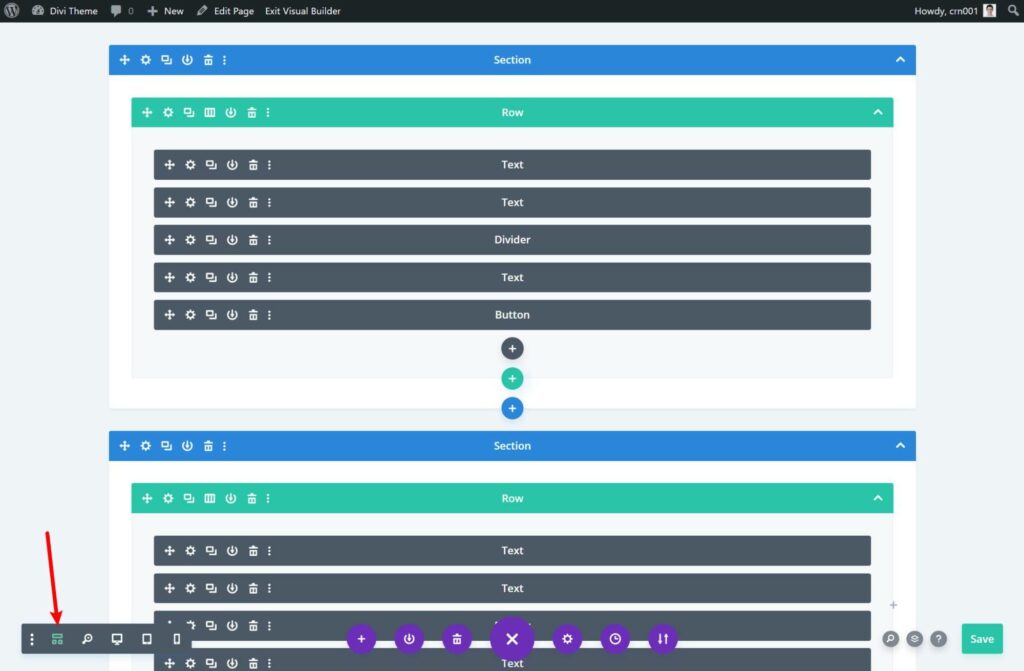Open the Button module settings gear
This screenshot has width=1024, height=671.
(x=190, y=315)
